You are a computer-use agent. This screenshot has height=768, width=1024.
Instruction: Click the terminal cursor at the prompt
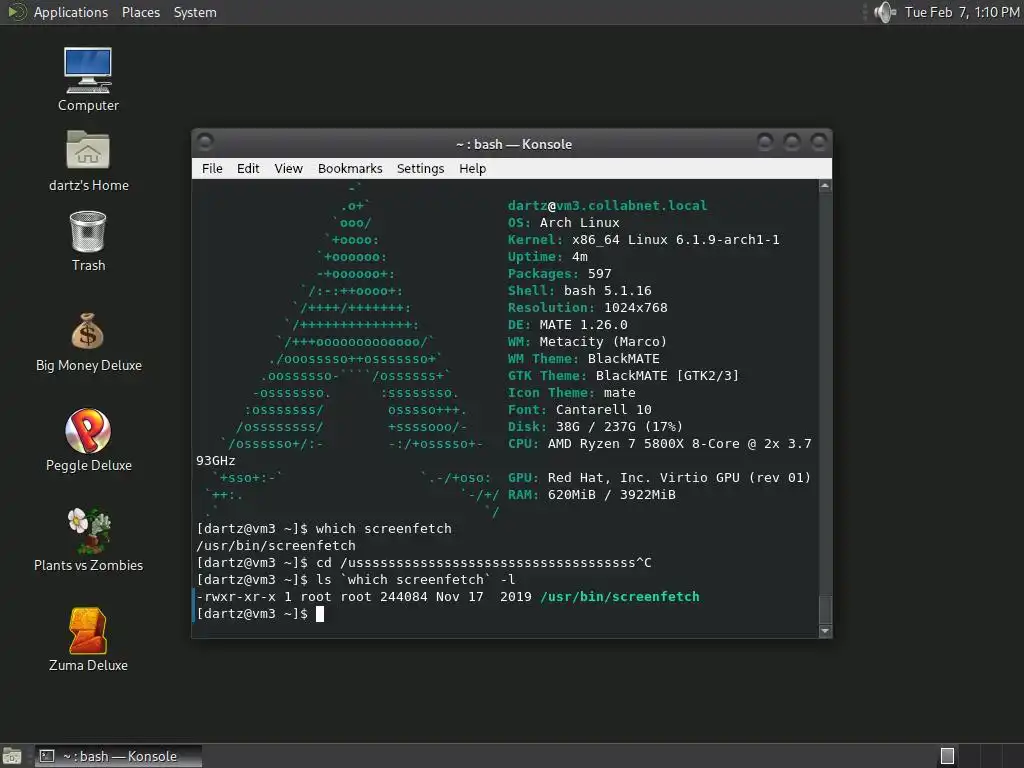320,614
